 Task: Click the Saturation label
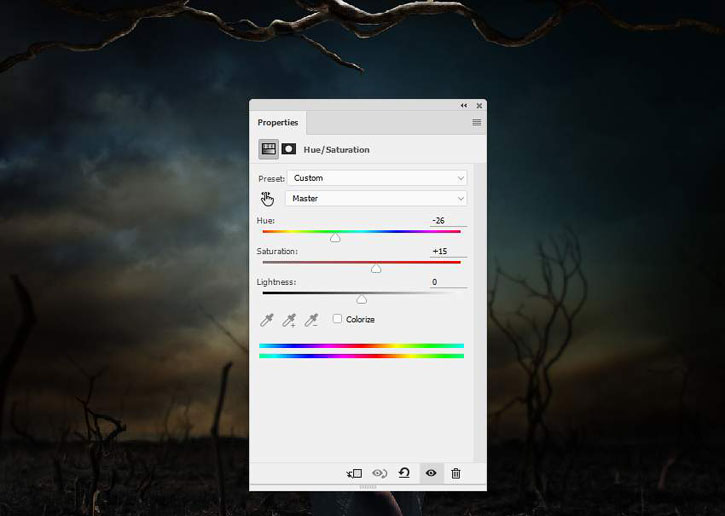click(277, 251)
